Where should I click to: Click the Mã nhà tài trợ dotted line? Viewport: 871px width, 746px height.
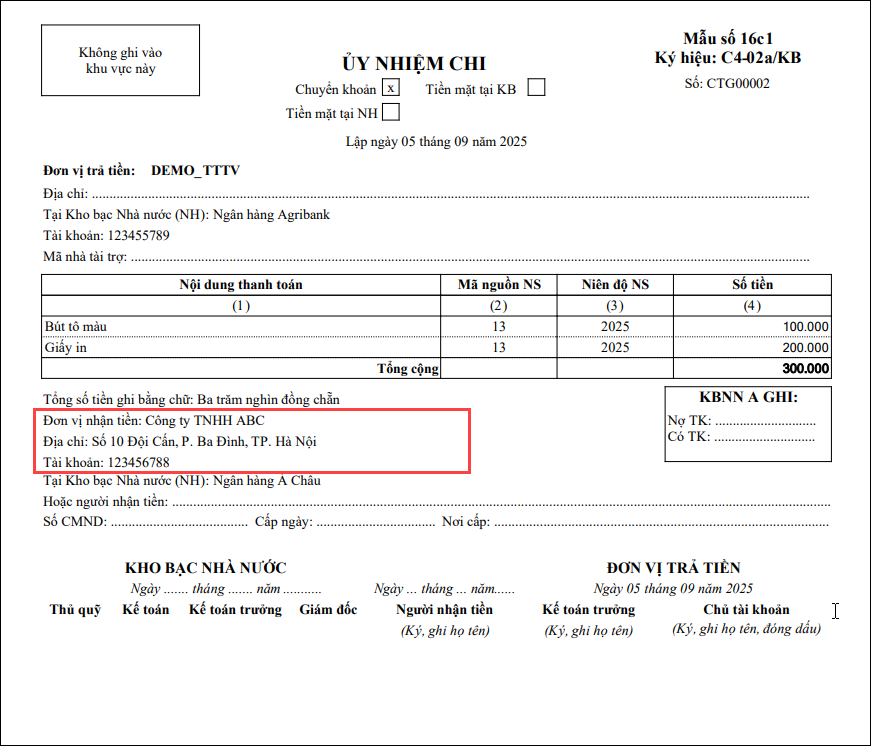coord(470,257)
